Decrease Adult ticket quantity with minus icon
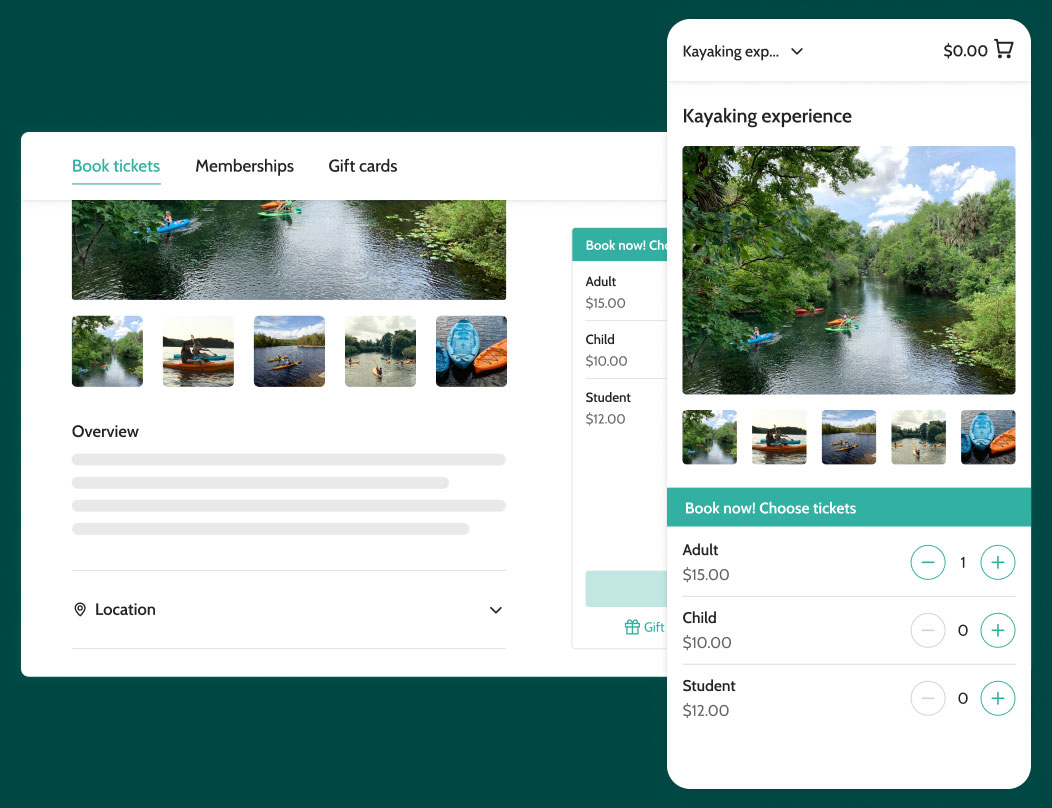The image size is (1052, 808). [928, 562]
